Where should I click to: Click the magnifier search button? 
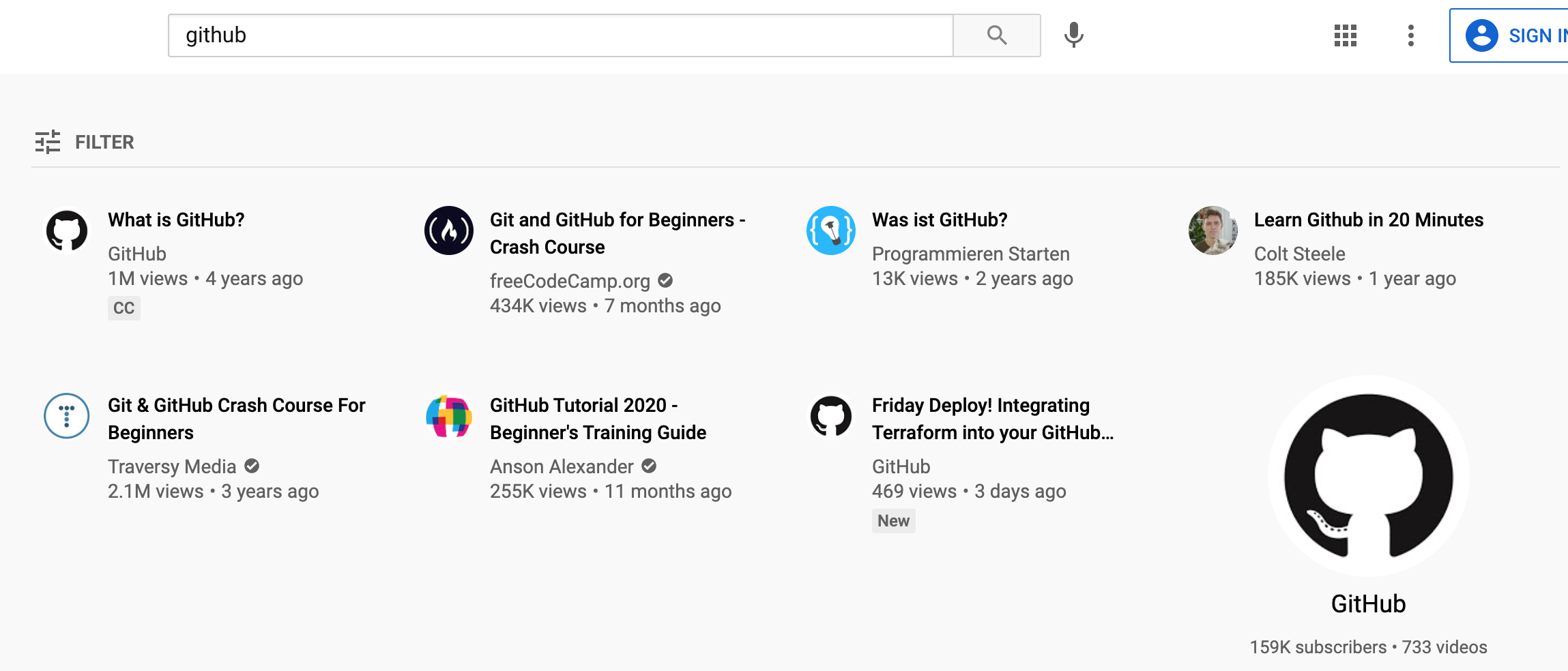click(997, 35)
